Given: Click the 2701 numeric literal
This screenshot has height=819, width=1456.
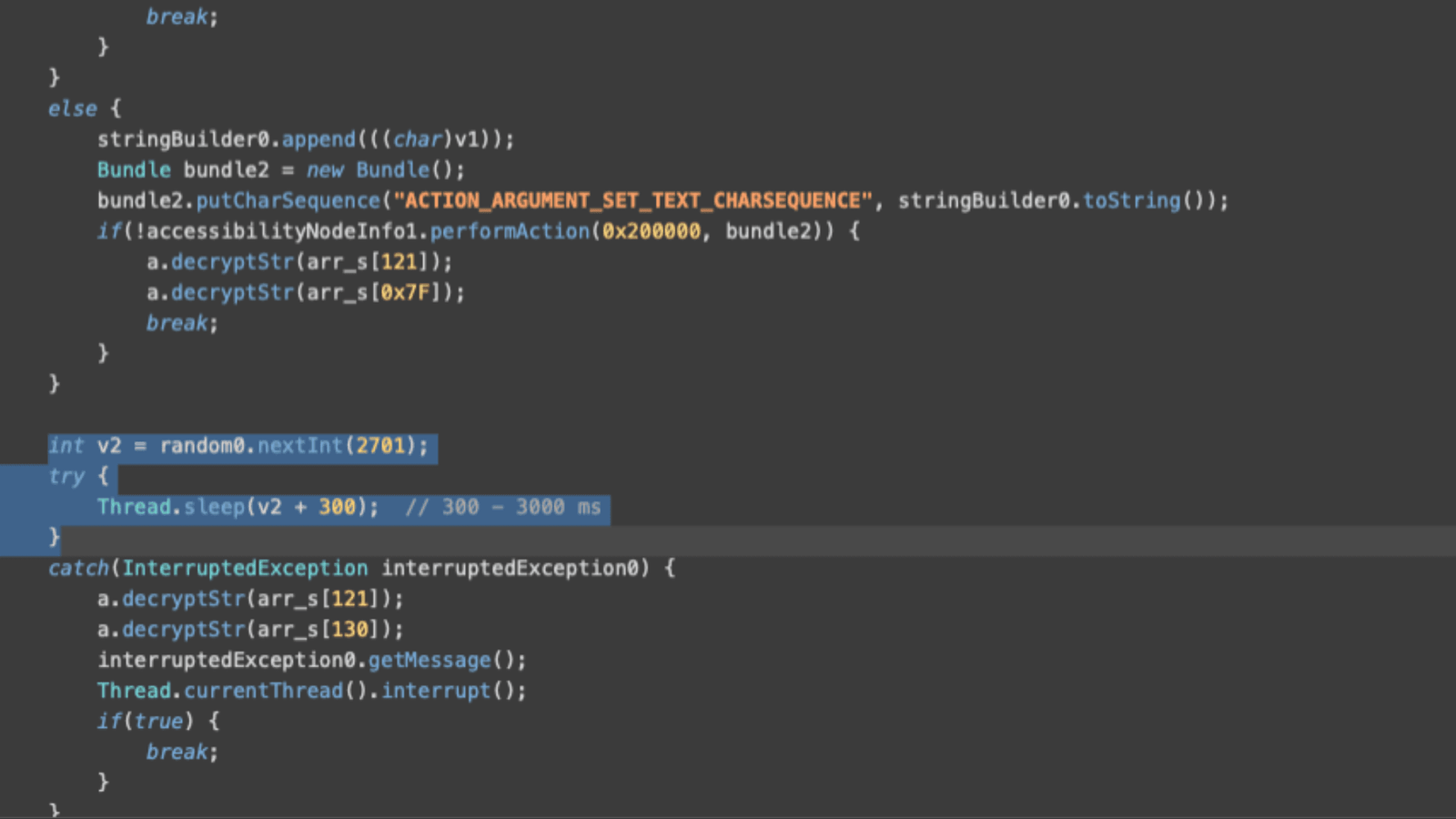Looking at the screenshot, I should click(380, 446).
